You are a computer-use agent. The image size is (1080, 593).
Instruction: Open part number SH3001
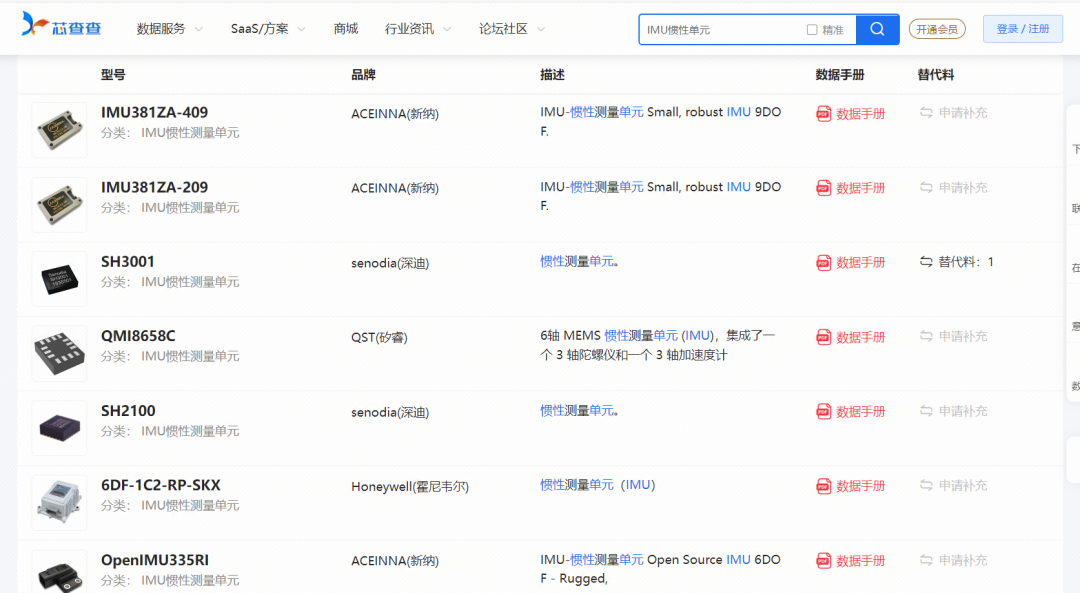coord(127,262)
